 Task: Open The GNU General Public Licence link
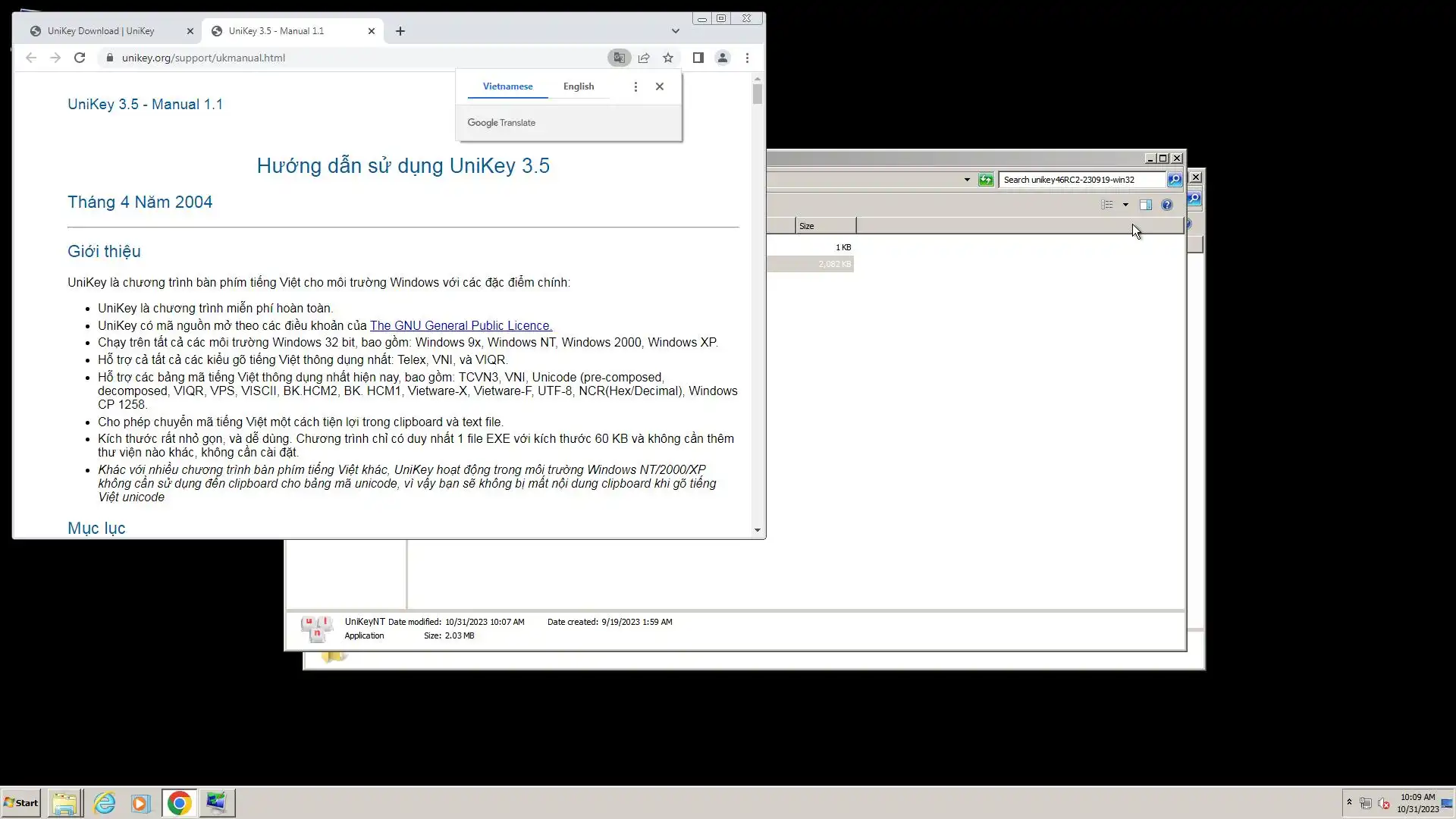(461, 325)
